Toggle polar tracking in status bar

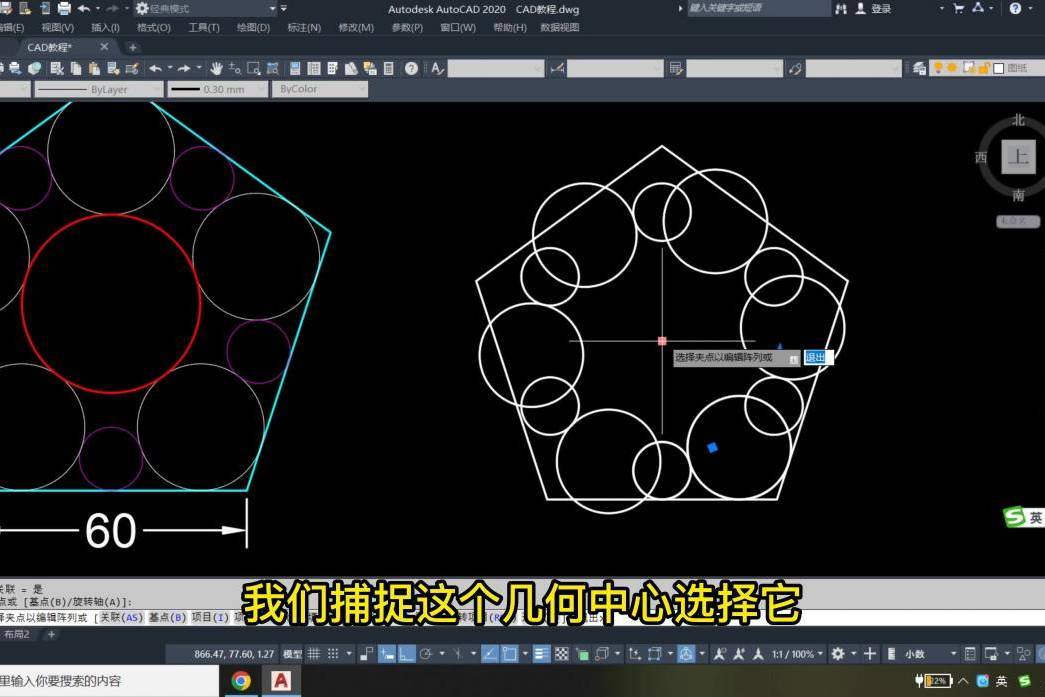(x=425, y=654)
